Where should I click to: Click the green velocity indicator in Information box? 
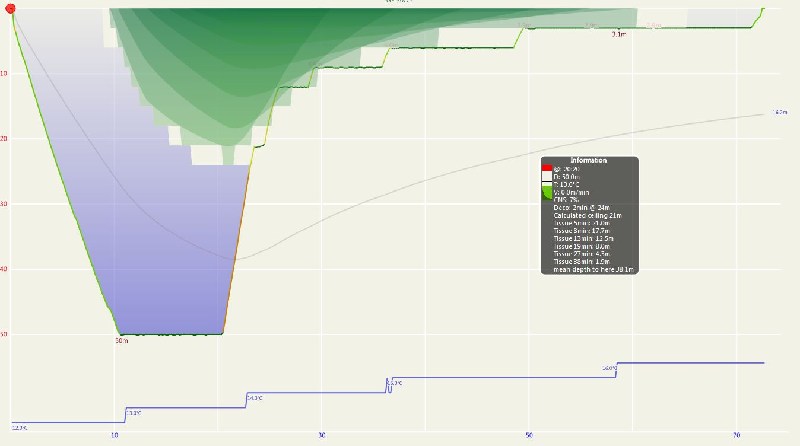(547, 193)
